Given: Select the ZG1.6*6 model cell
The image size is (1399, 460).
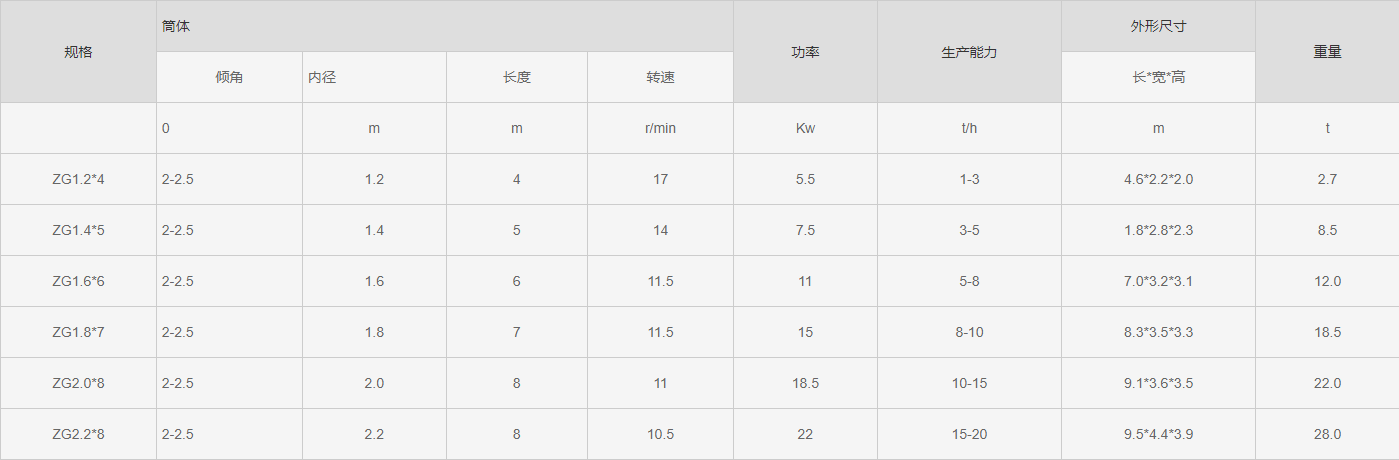Looking at the screenshot, I should 78,281.
